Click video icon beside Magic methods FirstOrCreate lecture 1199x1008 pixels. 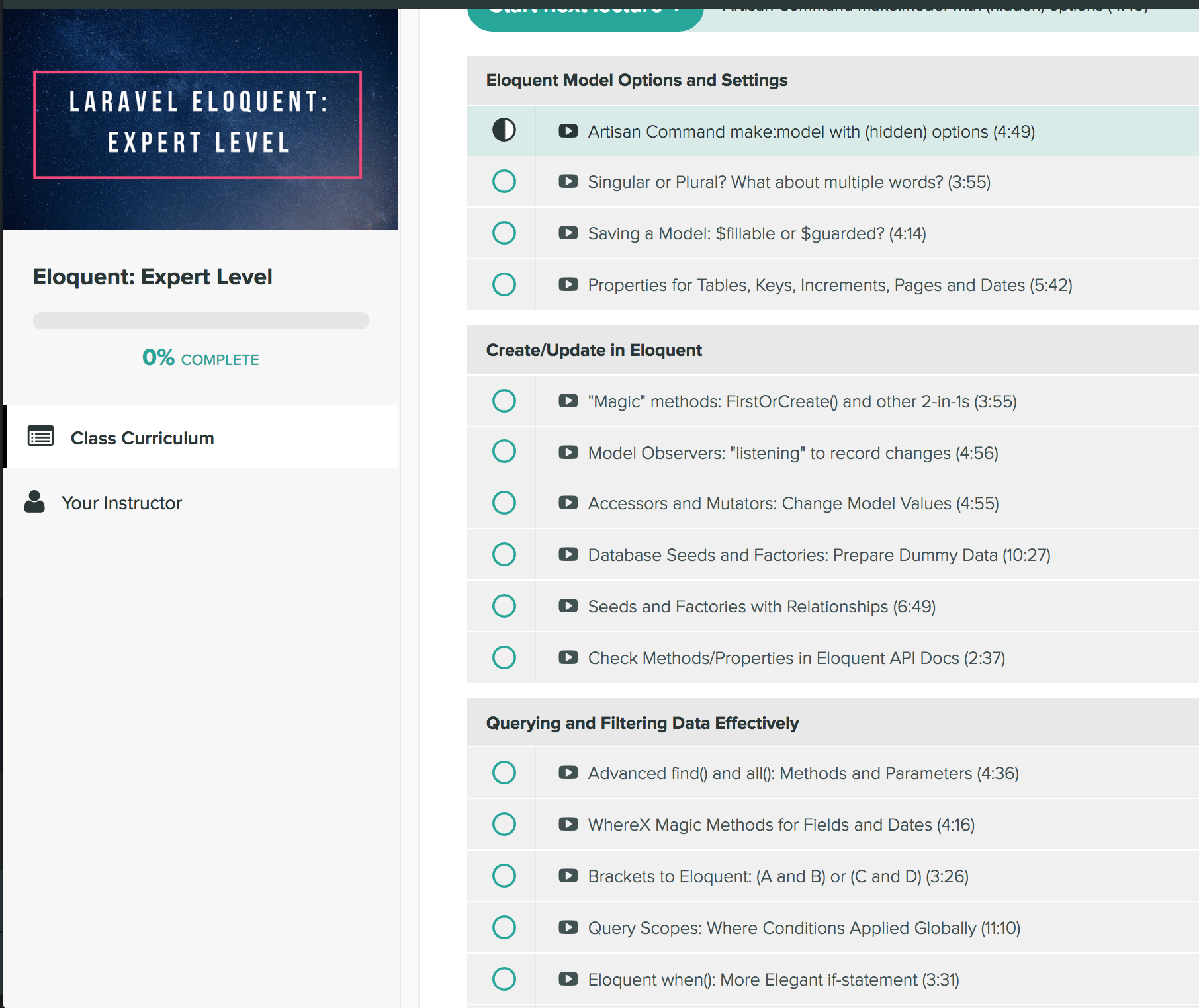(568, 401)
